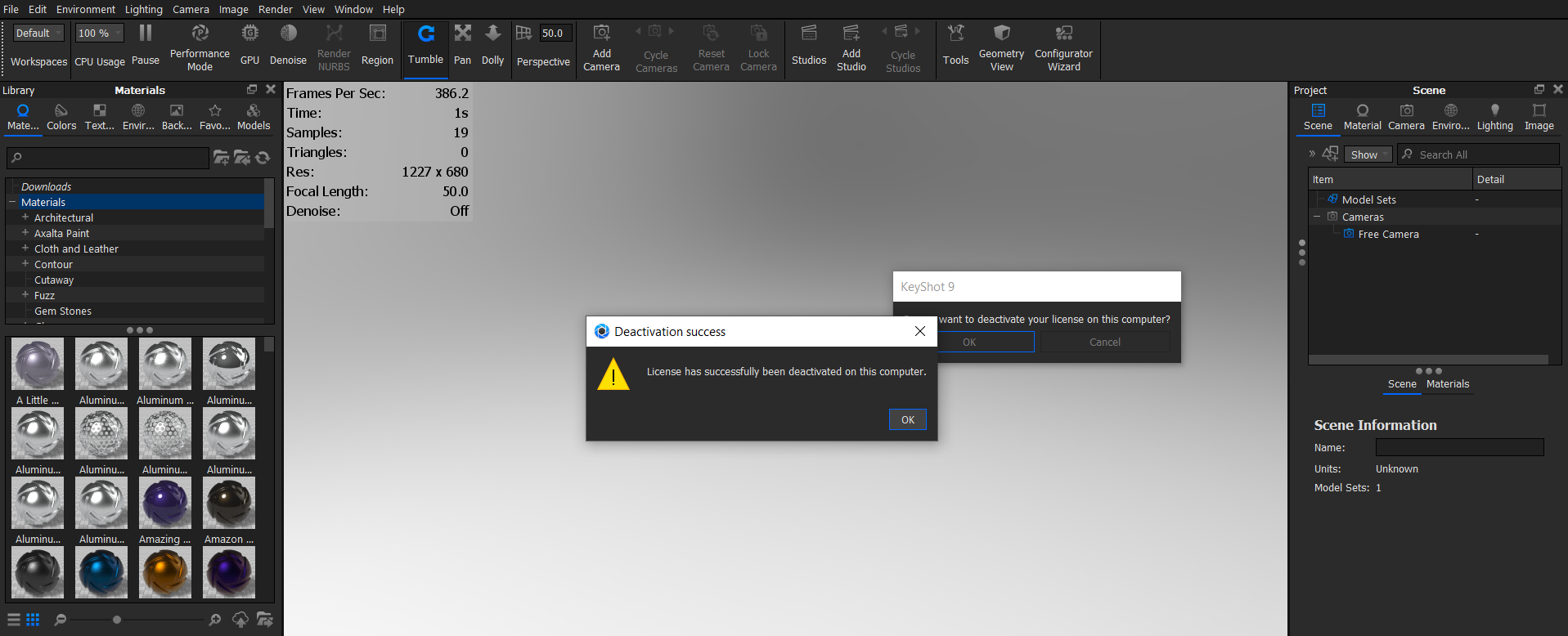
Task: Switch library to list view
Action: click(14, 620)
